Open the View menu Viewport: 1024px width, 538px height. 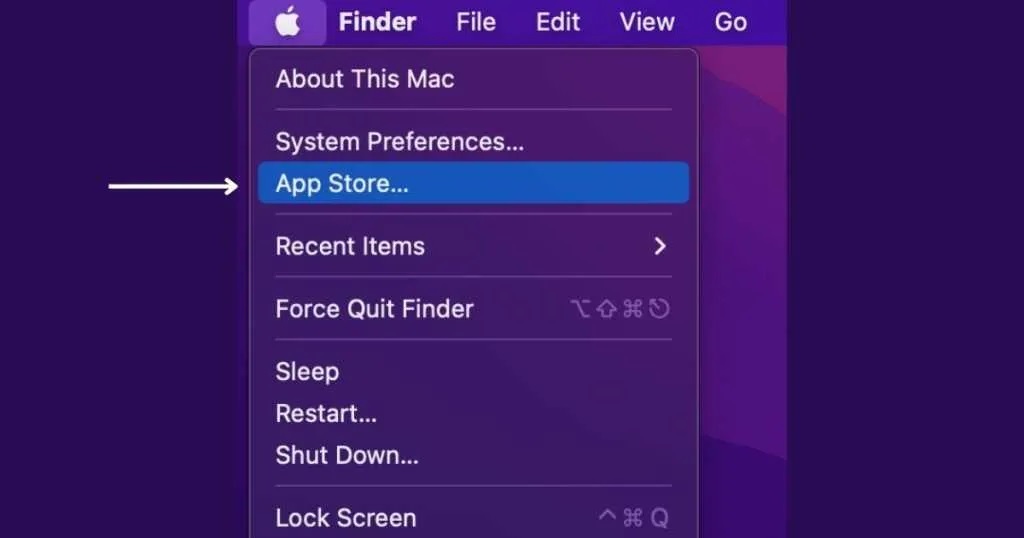pyautogui.click(x=647, y=22)
